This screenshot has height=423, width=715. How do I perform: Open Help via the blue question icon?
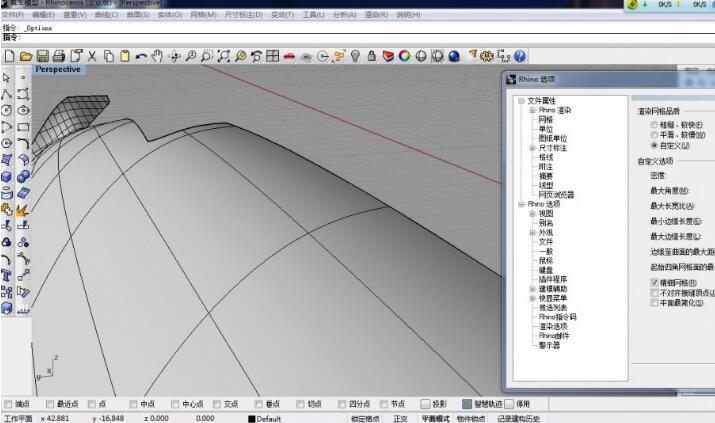[x=520, y=56]
